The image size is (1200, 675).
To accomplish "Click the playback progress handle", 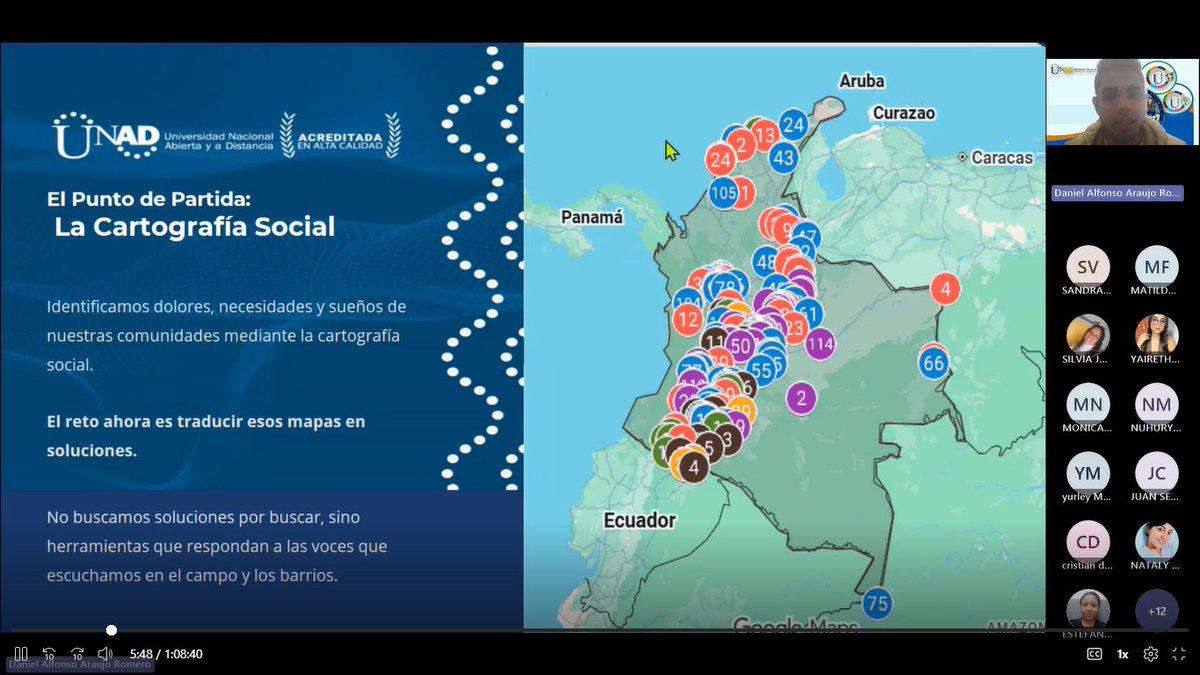I will [x=111, y=630].
